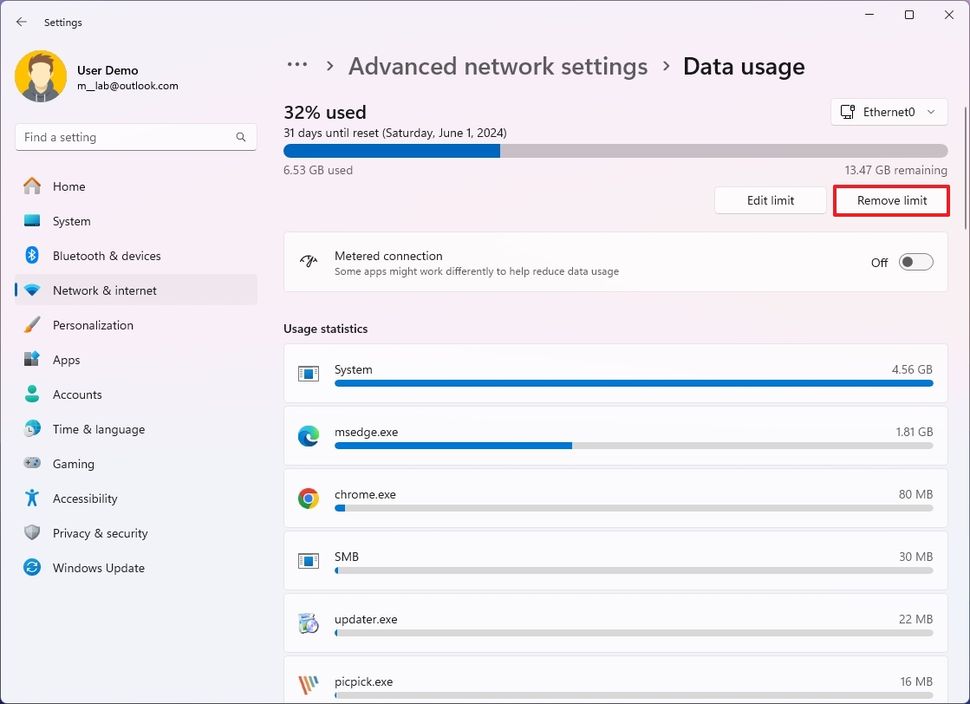Click the Gaming controller icon in sidebar
Screen dimensions: 970x704
[x=31, y=464]
